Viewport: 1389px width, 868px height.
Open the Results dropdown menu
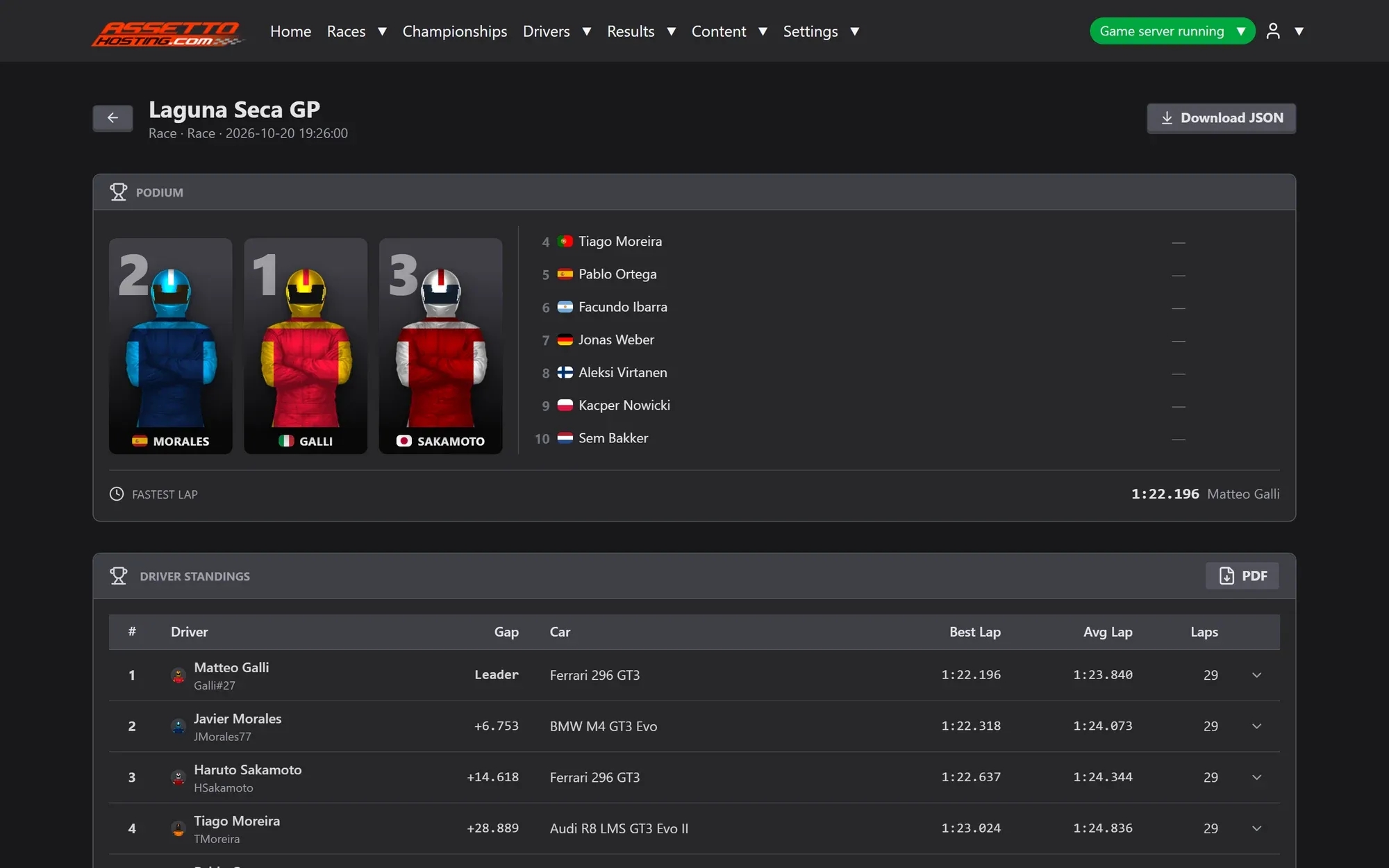[x=641, y=31]
